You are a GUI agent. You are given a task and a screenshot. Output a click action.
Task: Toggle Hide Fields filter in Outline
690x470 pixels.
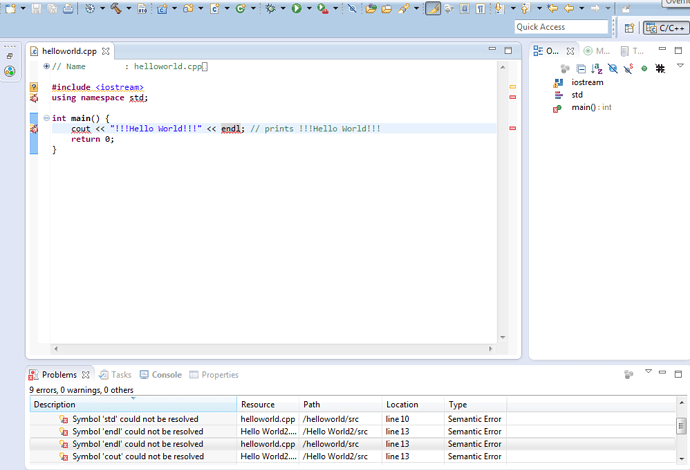[613, 68]
